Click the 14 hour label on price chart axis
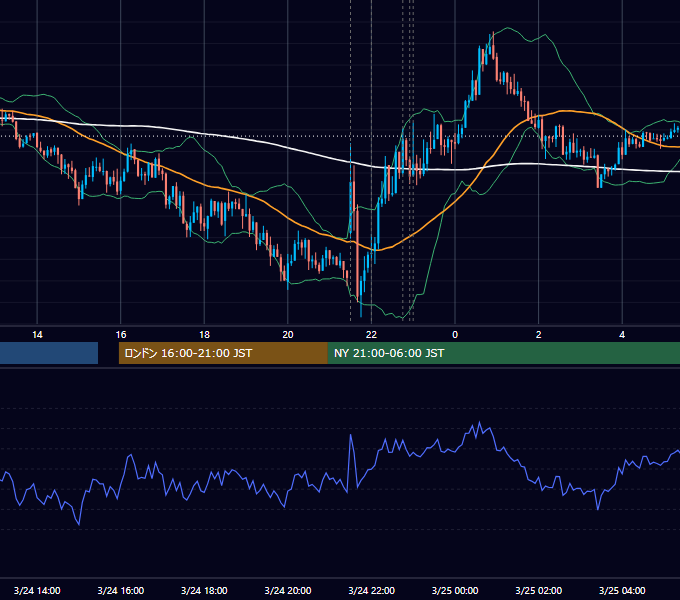The width and height of the screenshot is (680, 600). (37, 335)
